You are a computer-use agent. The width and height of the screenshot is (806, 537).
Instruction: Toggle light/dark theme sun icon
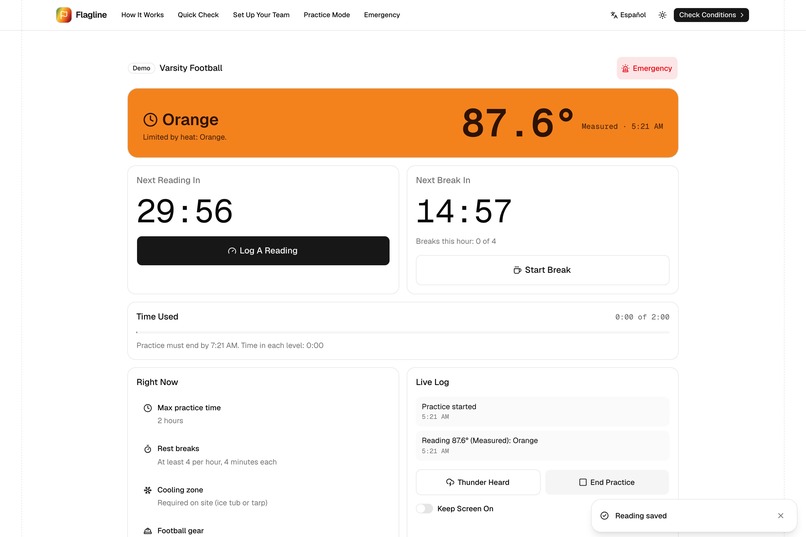click(x=662, y=15)
